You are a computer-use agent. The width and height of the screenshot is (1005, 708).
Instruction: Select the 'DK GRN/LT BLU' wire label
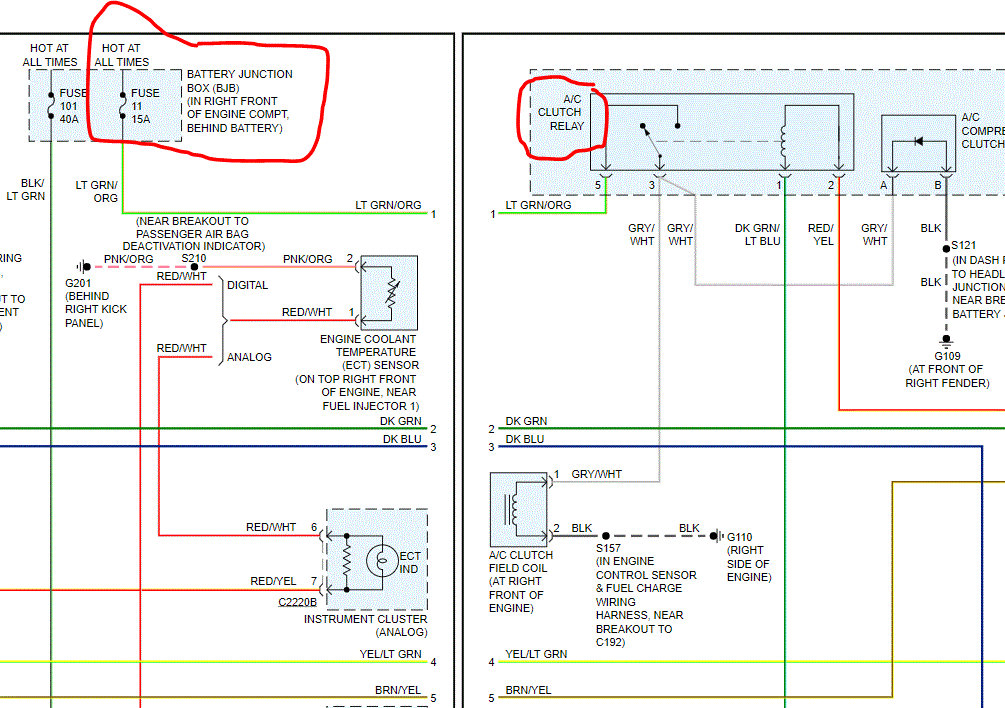point(758,235)
